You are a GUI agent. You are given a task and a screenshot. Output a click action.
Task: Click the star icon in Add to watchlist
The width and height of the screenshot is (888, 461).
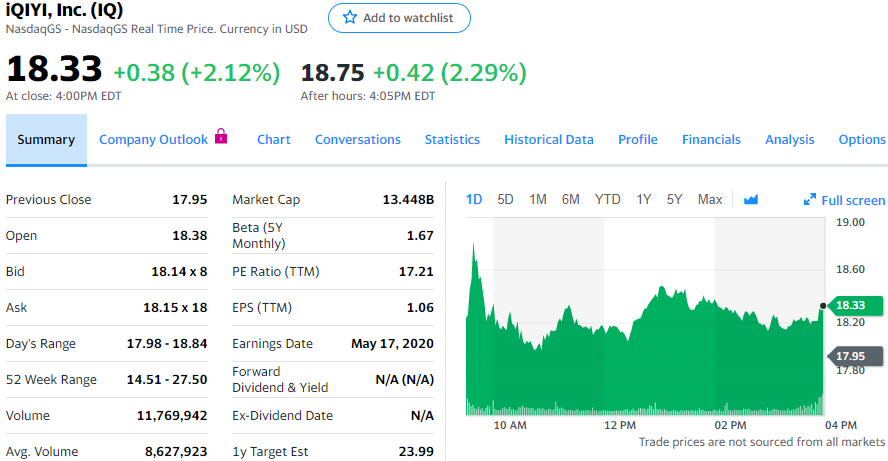click(x=350, y=18)
